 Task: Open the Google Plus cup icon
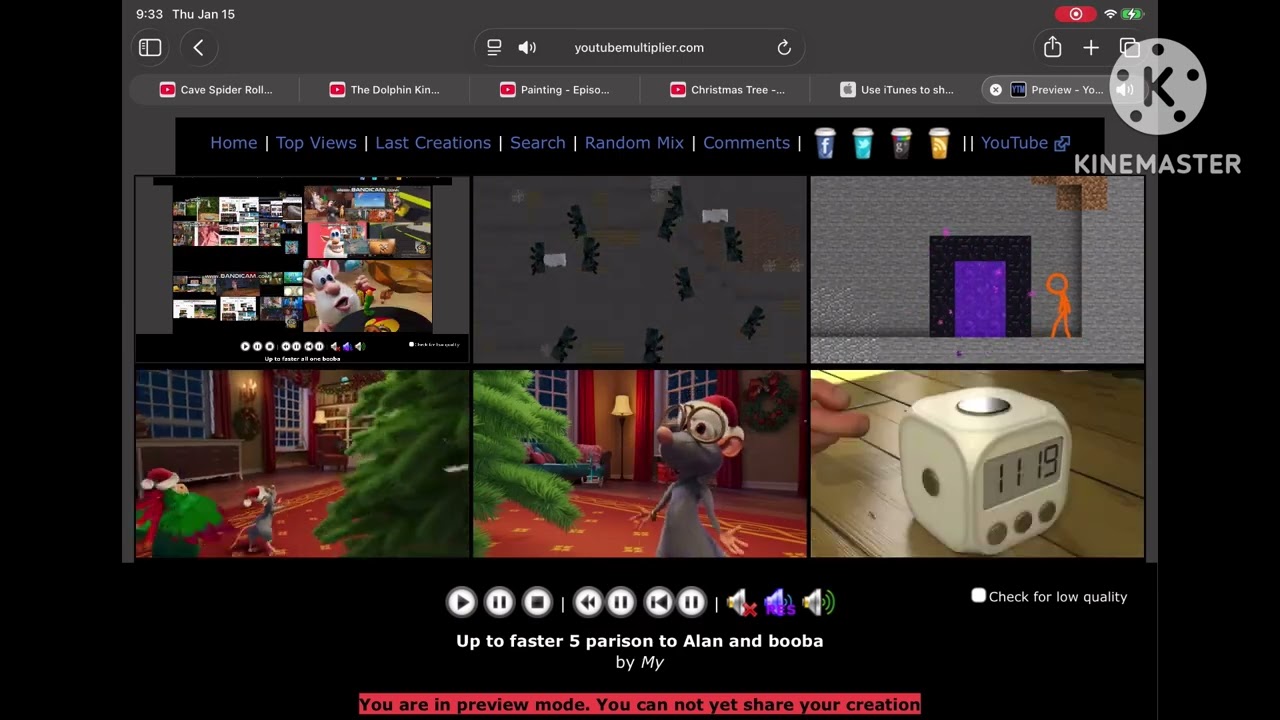[x=901, y=143]
